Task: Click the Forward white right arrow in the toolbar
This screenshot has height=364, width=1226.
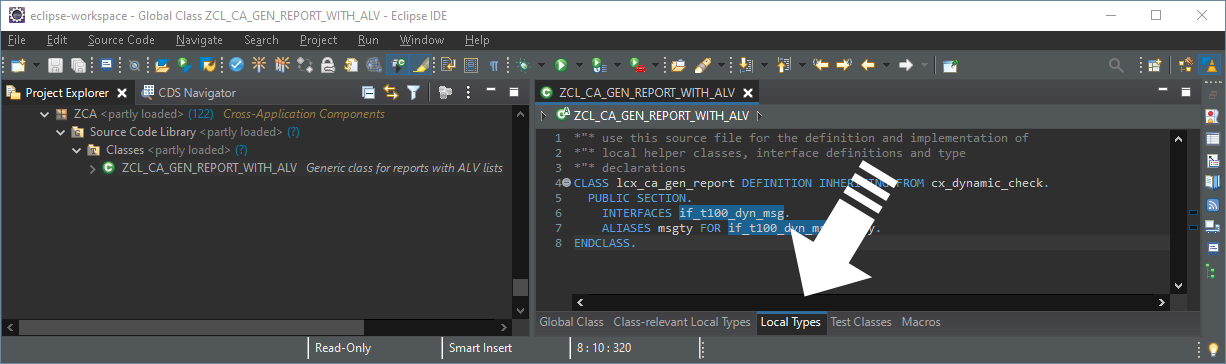Action: click(x=906, y=65)
